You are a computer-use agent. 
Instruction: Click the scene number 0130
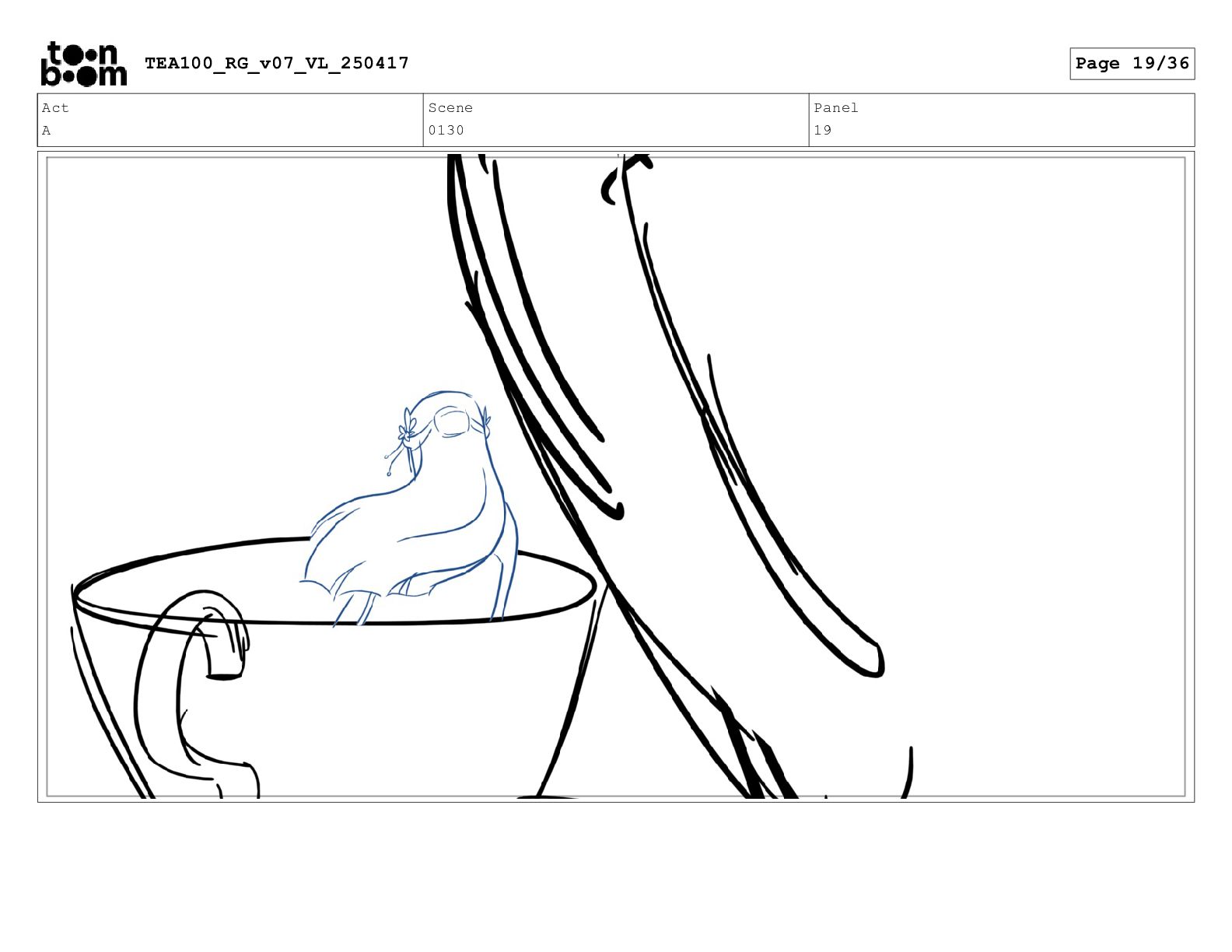point(446,131)
